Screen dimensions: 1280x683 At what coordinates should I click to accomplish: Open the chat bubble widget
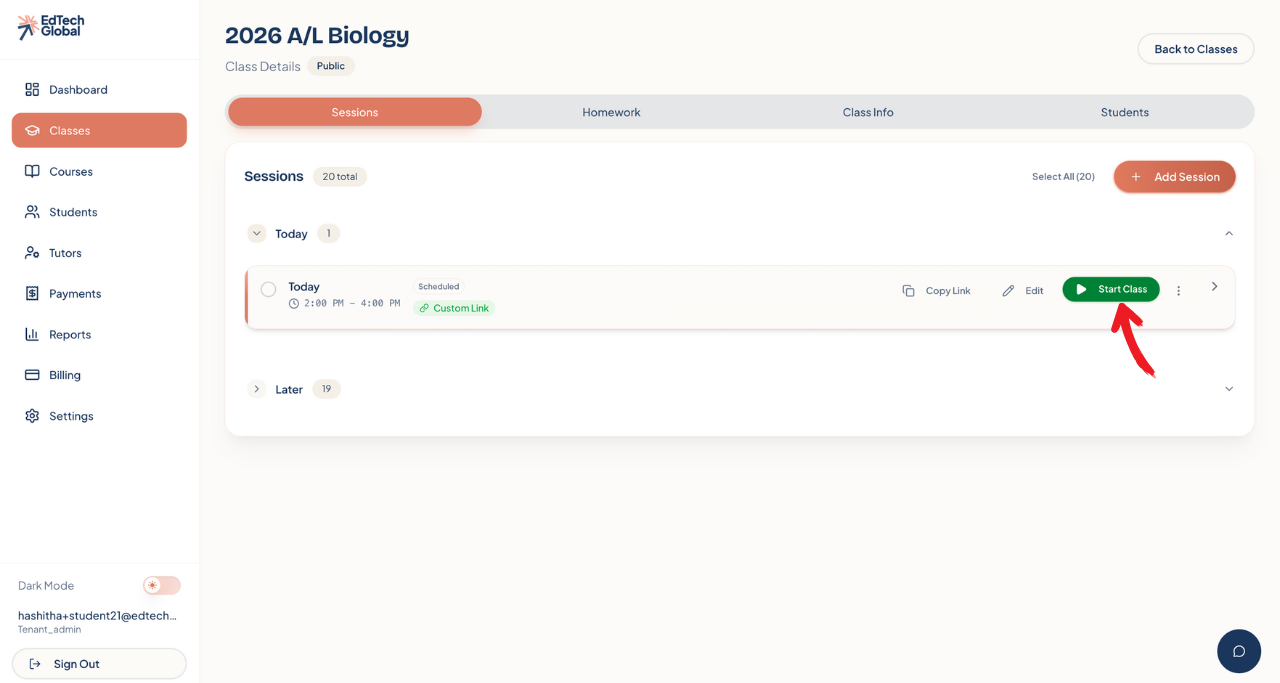point(1238,651)
